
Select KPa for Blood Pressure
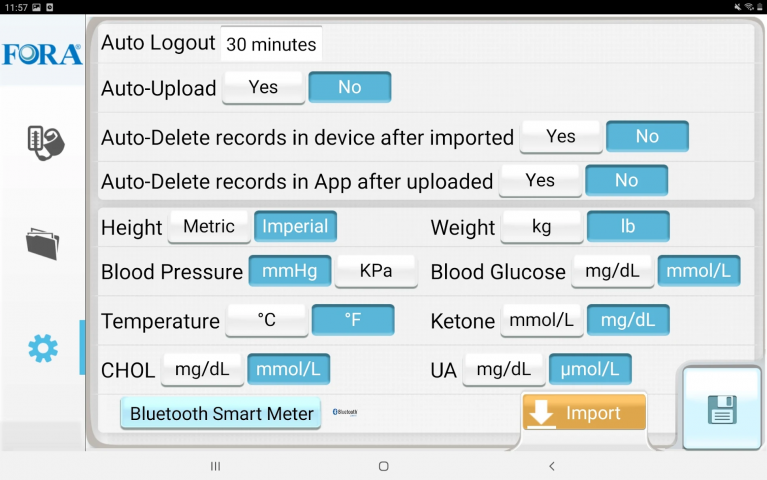tap(376, 271)
